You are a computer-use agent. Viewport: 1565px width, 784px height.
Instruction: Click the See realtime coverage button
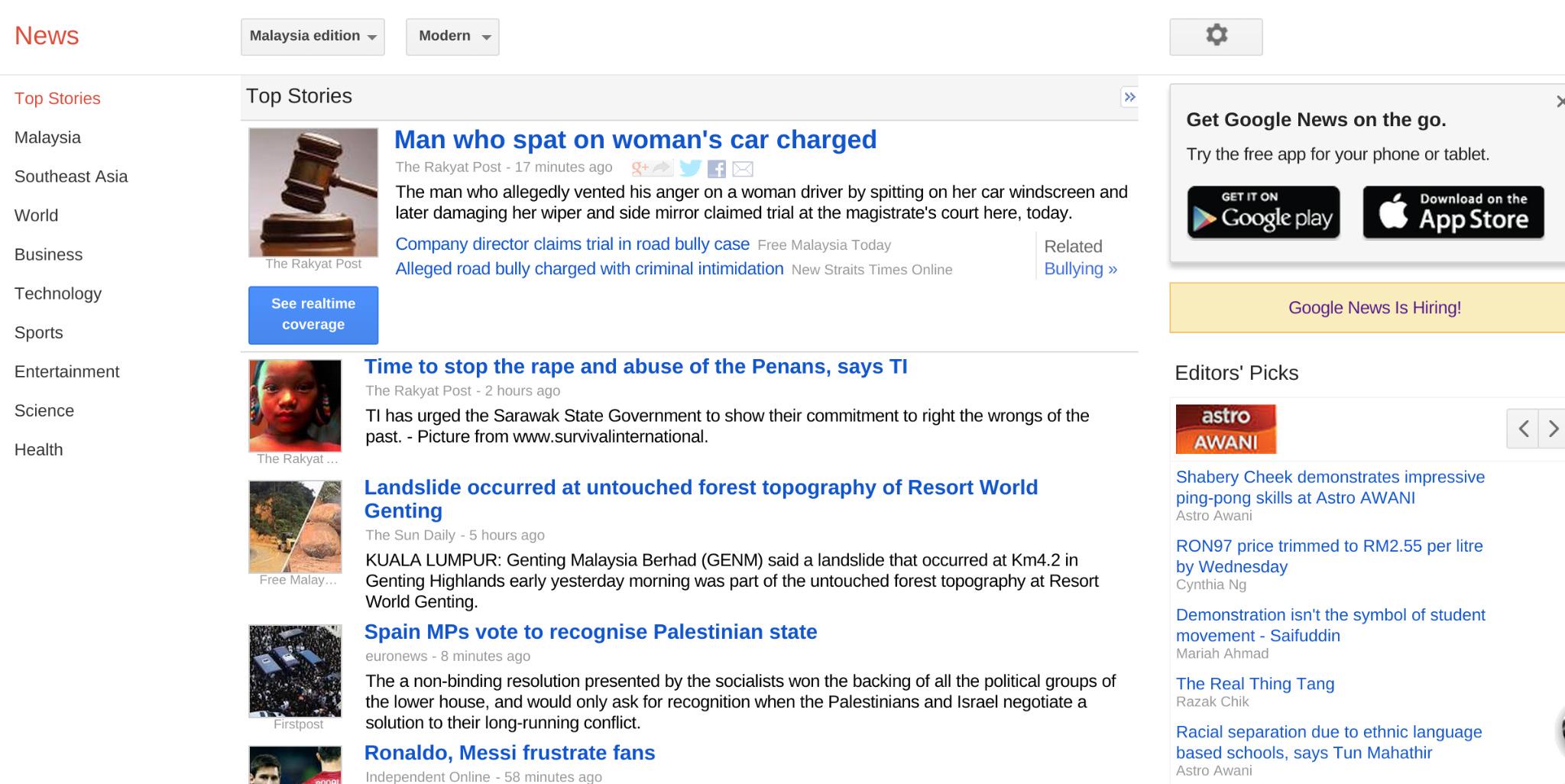point(313,315)
